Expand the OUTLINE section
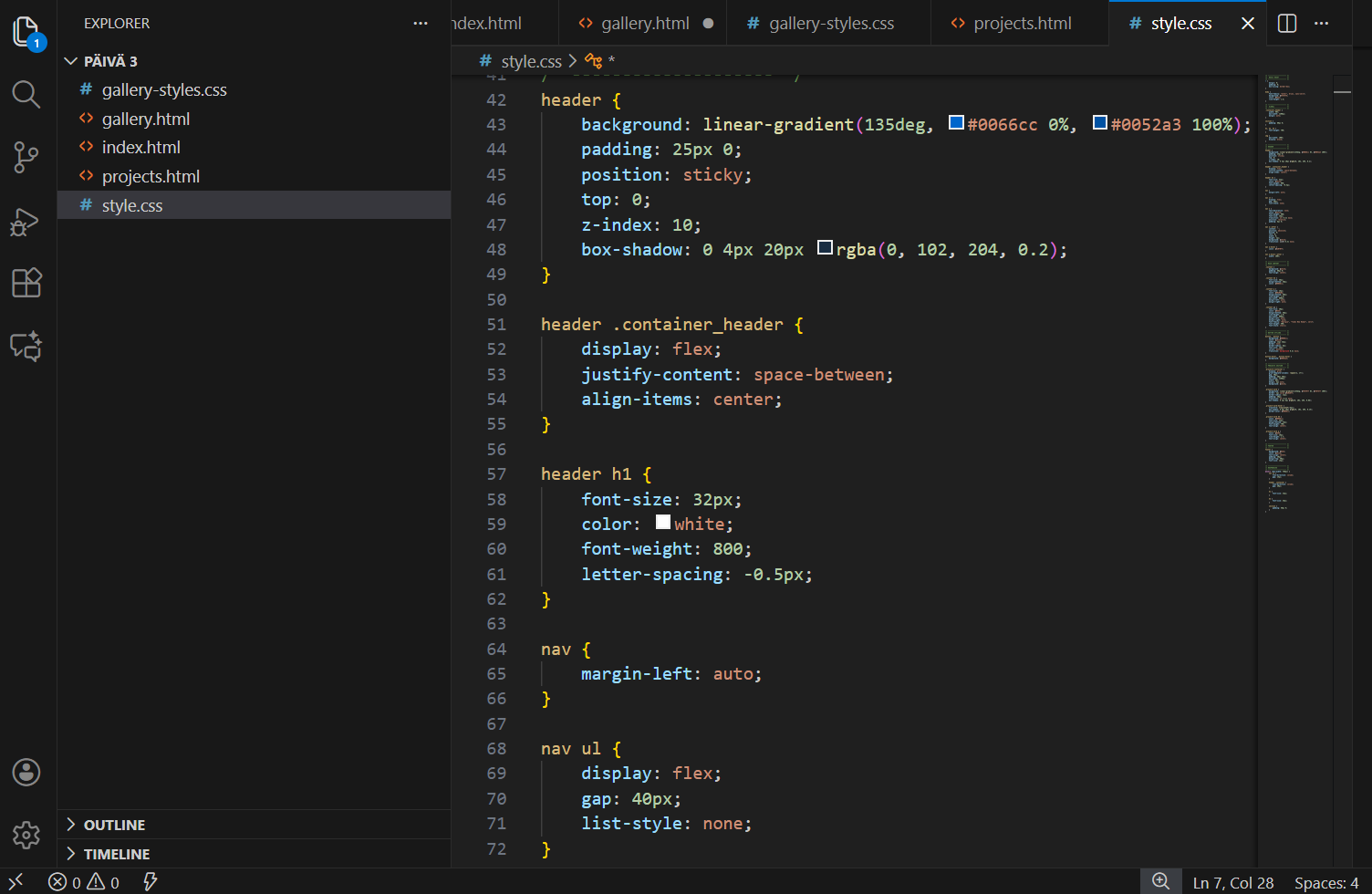Image resolution: width=1372 pixels, height=894 pixels. (113, 824)
